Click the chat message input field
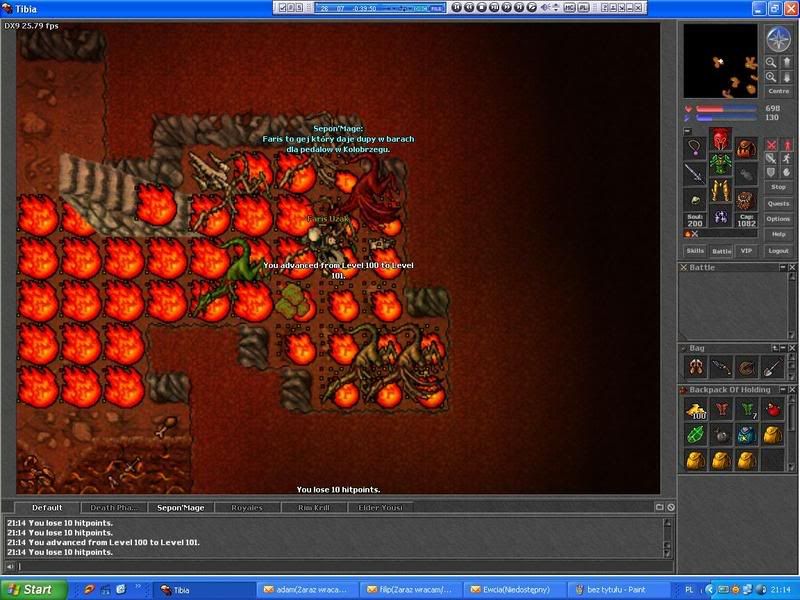Viewport: 800px width, 600px height. (x=345, y=566)
